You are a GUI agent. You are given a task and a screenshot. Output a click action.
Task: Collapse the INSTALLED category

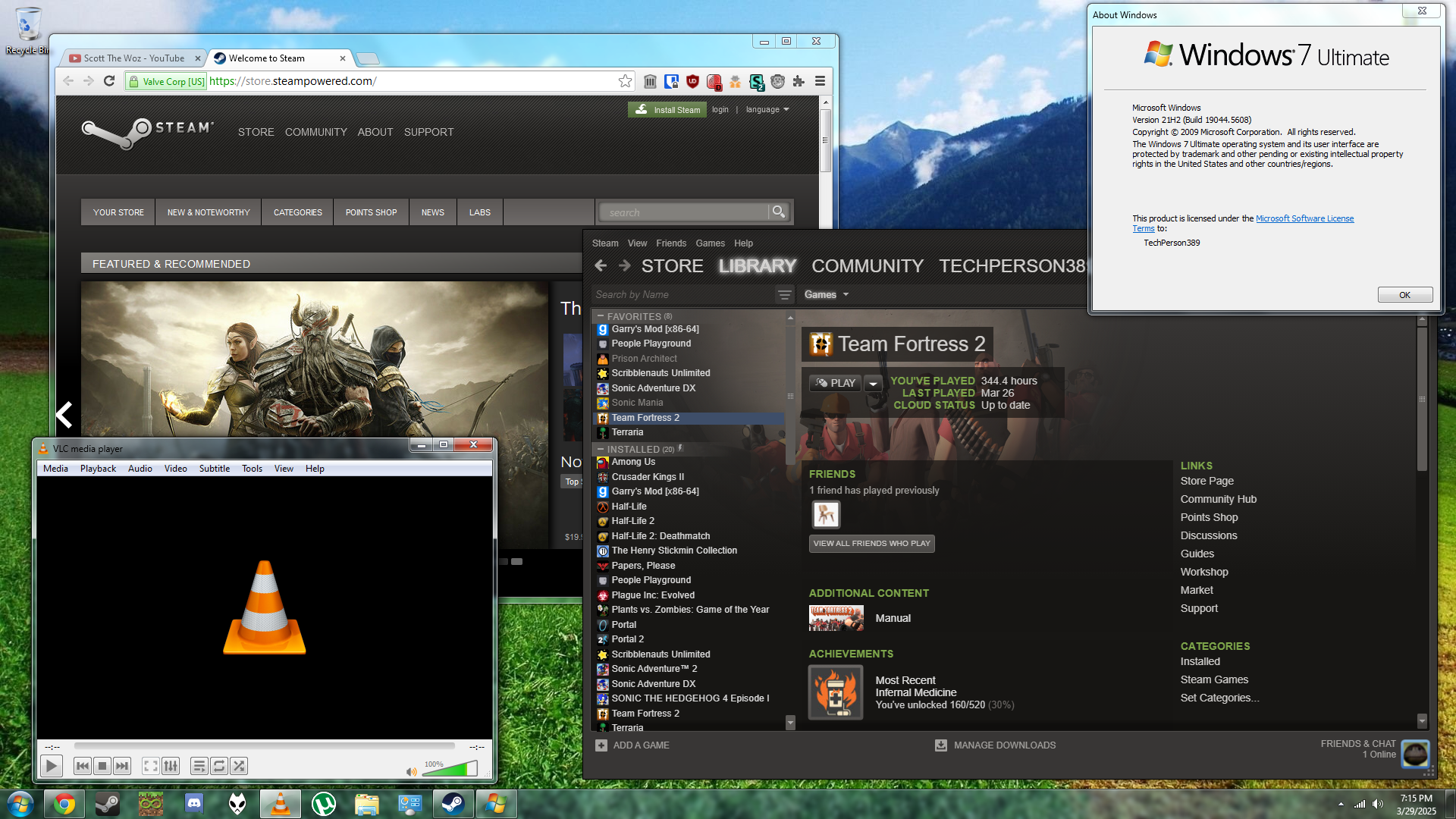coord(600,449)
